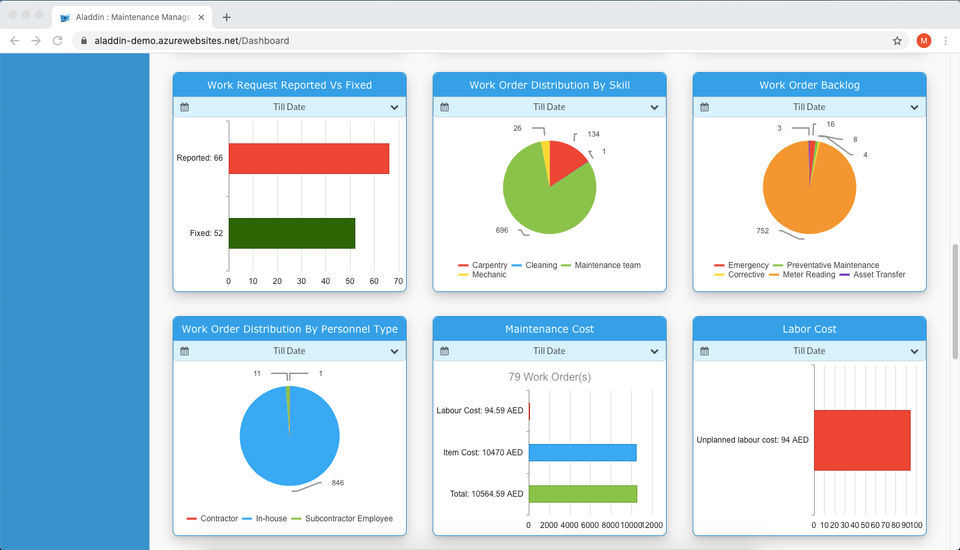Image resolution: width=960 pixels, height=550 pixels.
Task: Toggle In-house legend item in personnel chart
Action: pyautogui.click(x=264, y=518)
